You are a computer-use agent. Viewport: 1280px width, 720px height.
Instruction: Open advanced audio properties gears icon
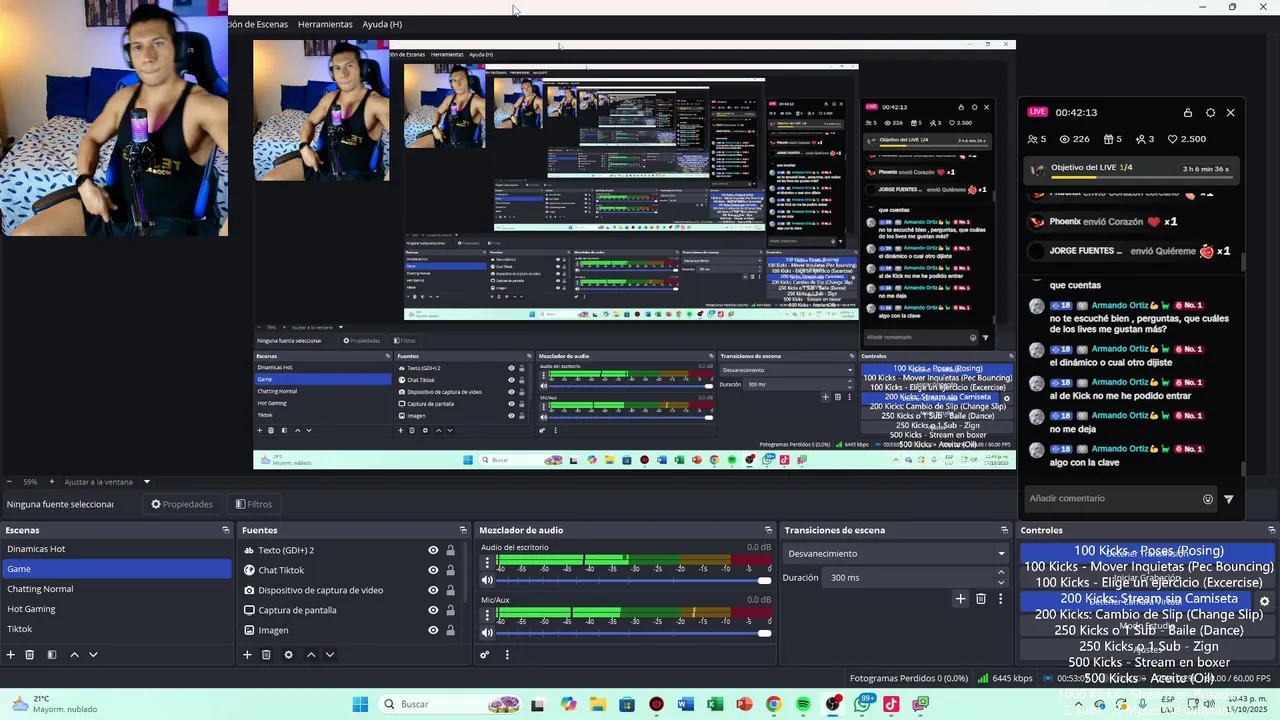[485, 655]
